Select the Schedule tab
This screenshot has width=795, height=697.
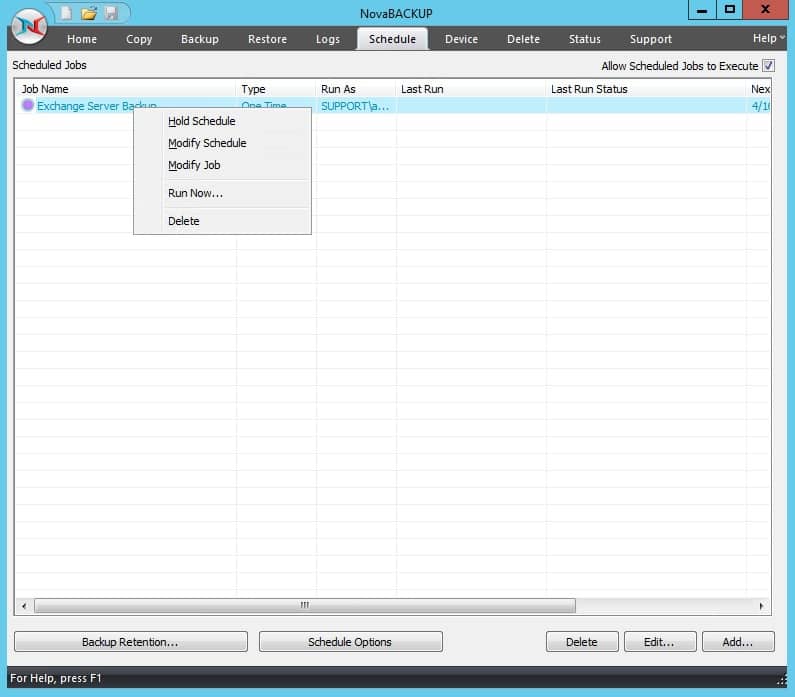coord(392,39)
